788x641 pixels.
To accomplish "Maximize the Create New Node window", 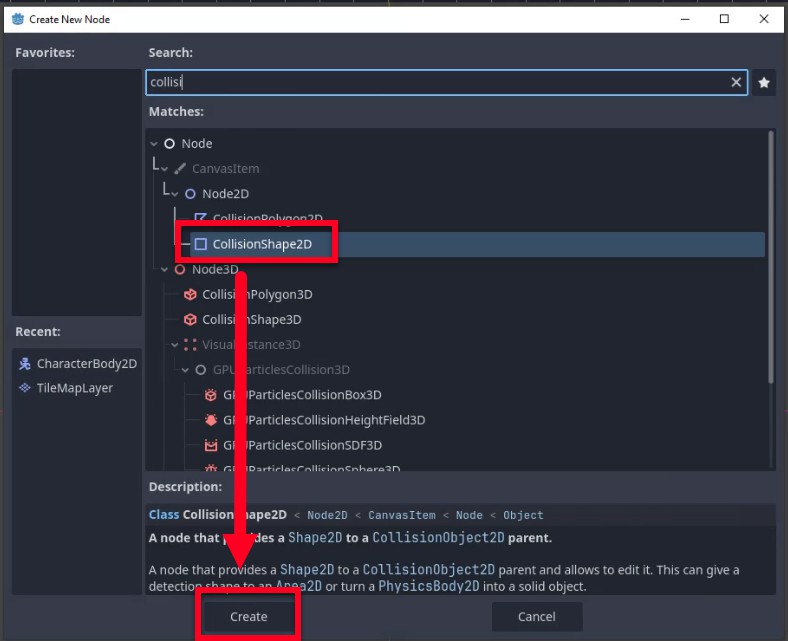I will click(724, 19).
